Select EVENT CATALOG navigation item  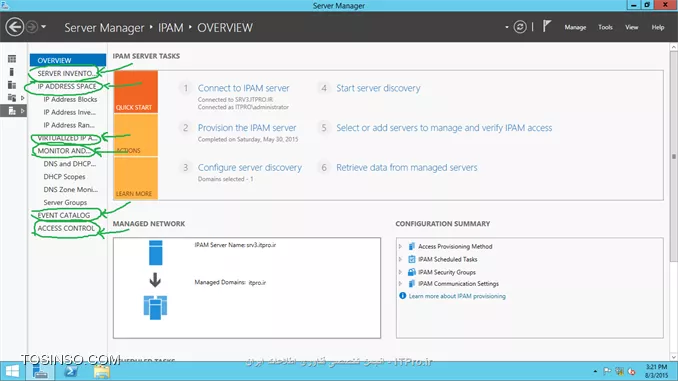tap(64, 215)
